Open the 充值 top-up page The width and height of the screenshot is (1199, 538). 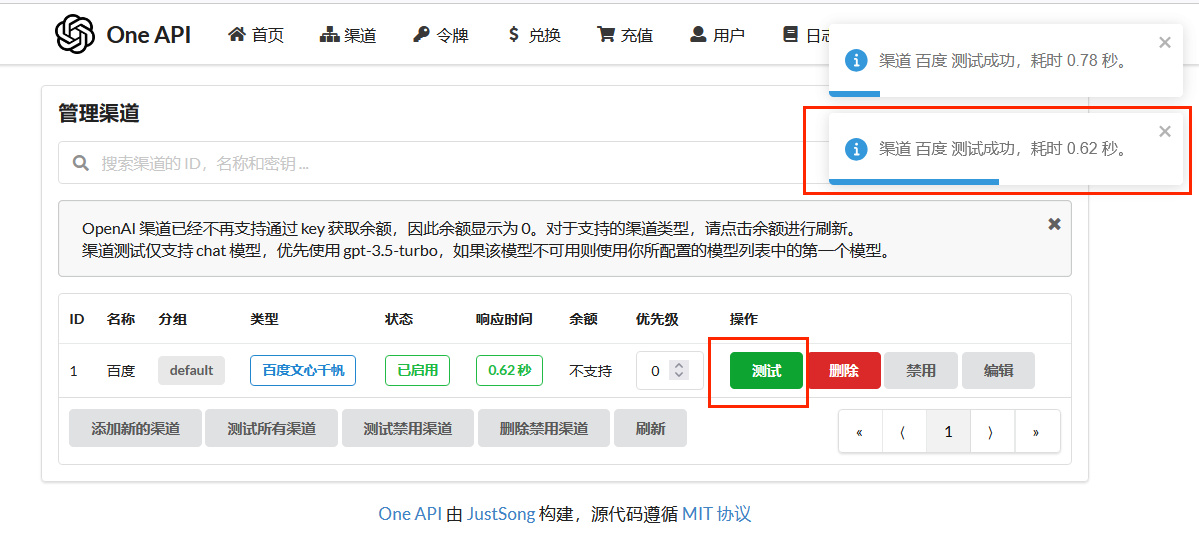625,35
